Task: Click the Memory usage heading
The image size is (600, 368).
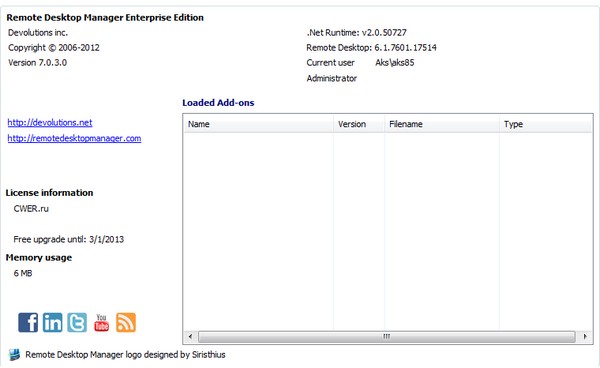Action: [x=39, y=257]
